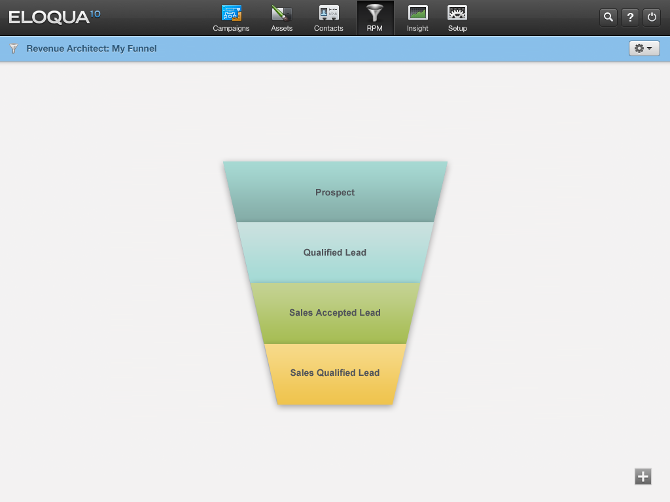The height and width of the screenshot is (502, 670).
Task: Open the Insight reporting chart icon
Action: pos(417,13)
